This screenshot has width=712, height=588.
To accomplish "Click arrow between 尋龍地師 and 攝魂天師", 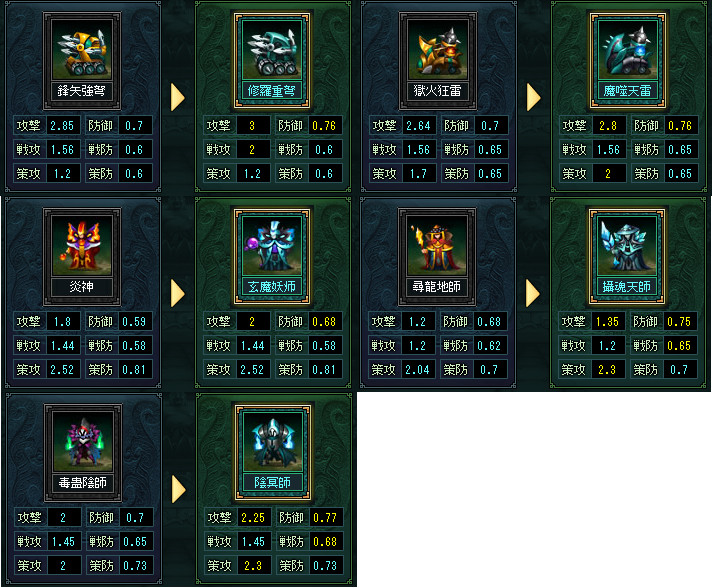I will tap(533, 293).
